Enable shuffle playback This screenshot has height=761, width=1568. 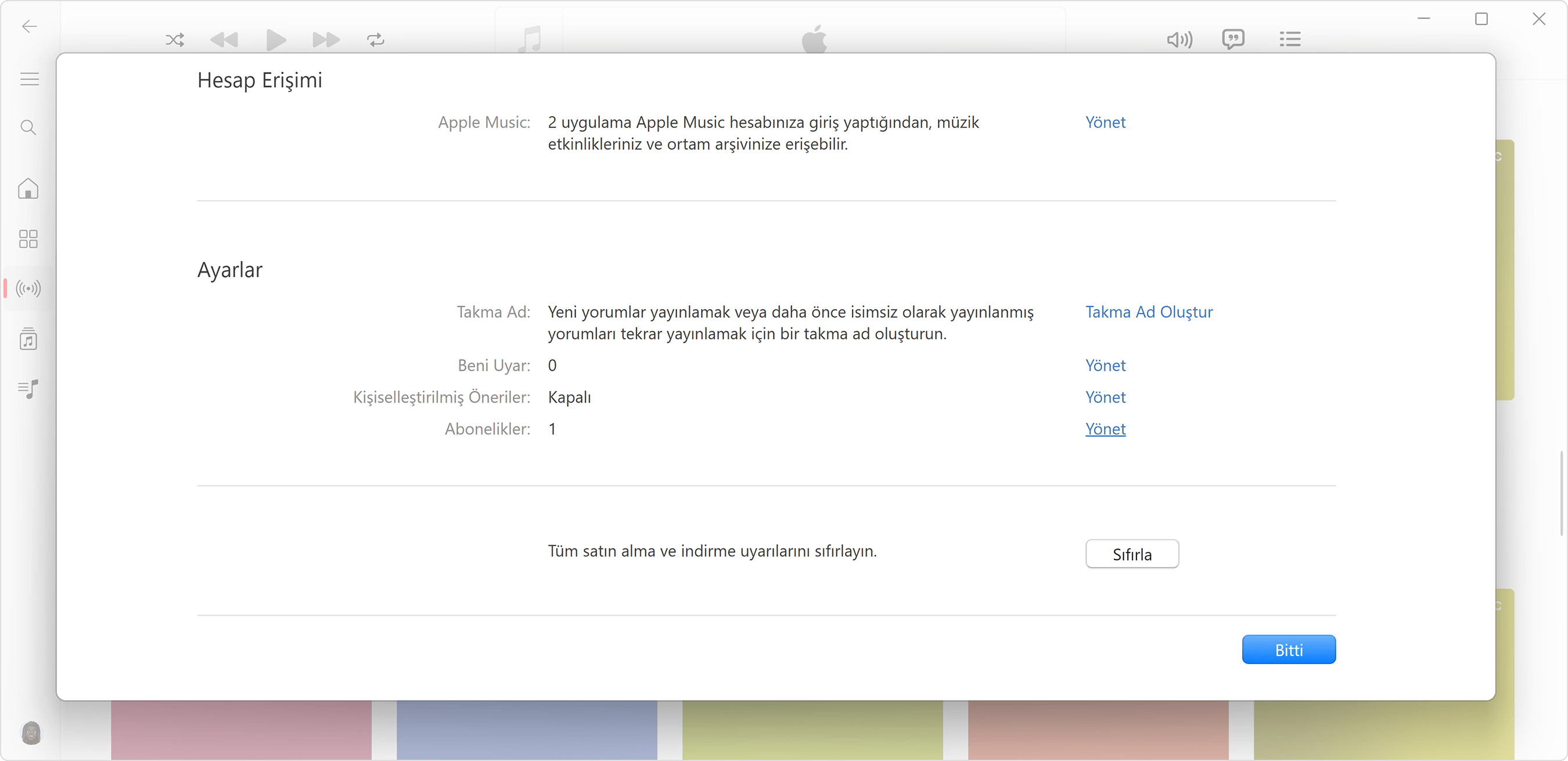click(175, 40)
